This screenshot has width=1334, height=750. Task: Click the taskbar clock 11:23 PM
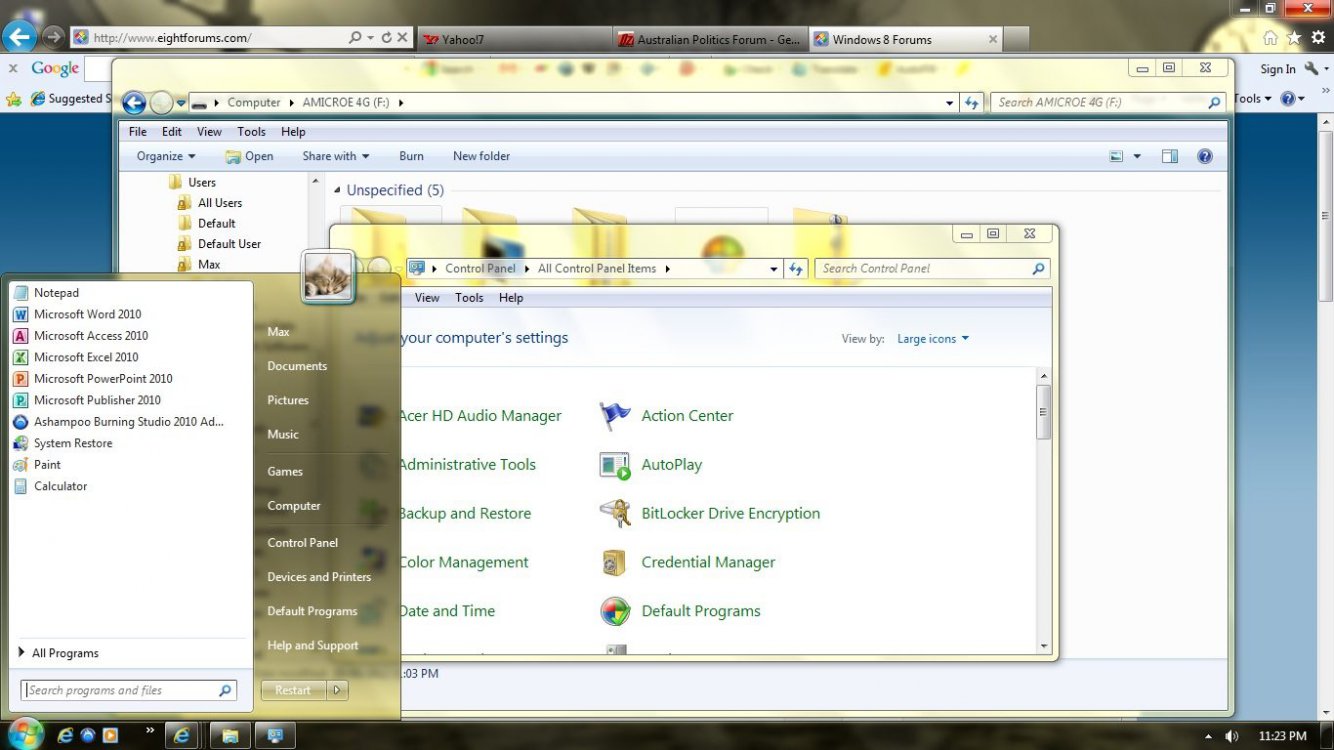[x=1282, y=736]
